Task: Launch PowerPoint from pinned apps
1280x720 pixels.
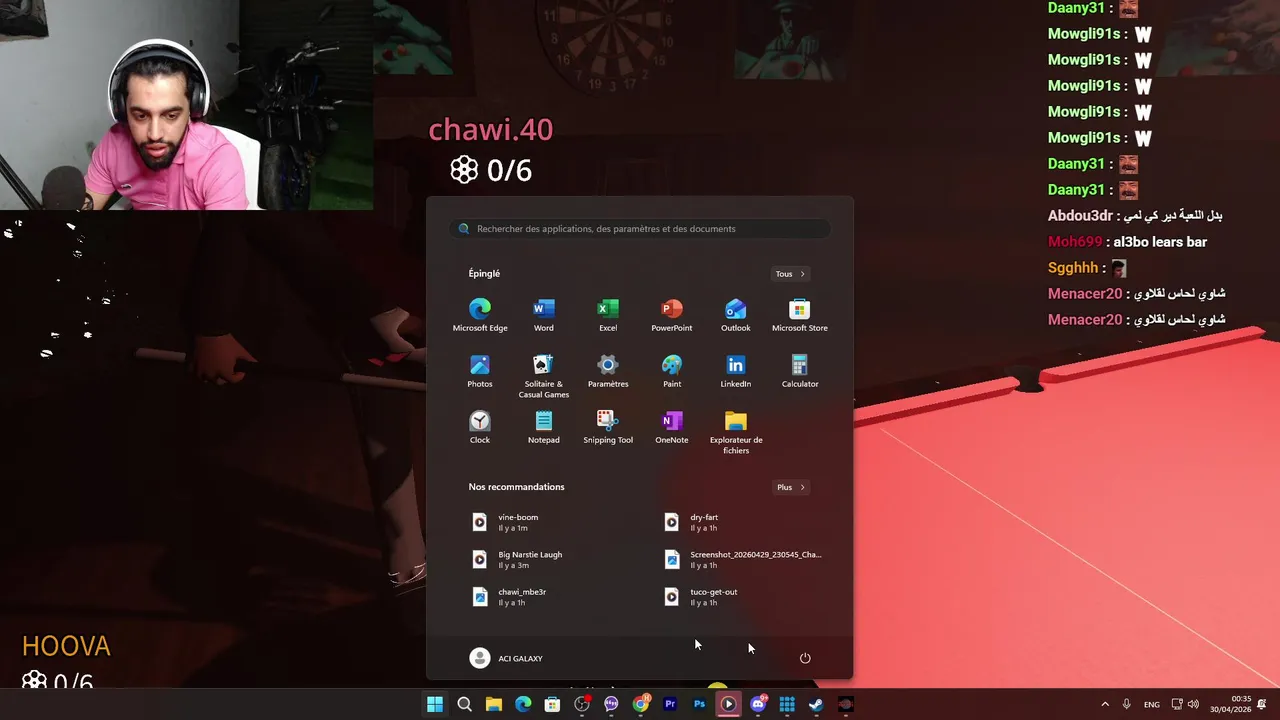Action: (x=672, y=315)
